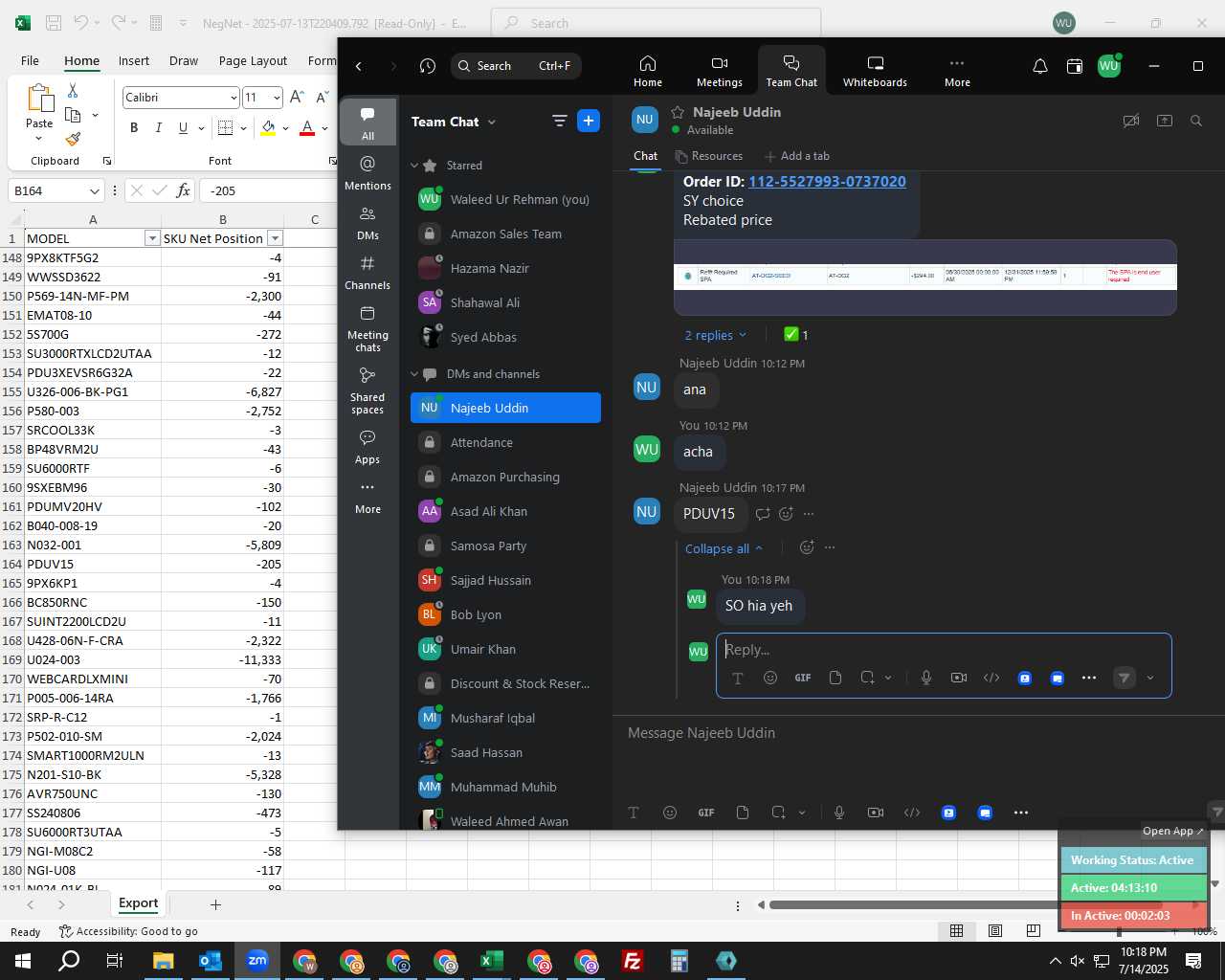Start video call with Najeeb Uddin
1225x980 pixels.
pyautogui.click(x=1131, y=121)
